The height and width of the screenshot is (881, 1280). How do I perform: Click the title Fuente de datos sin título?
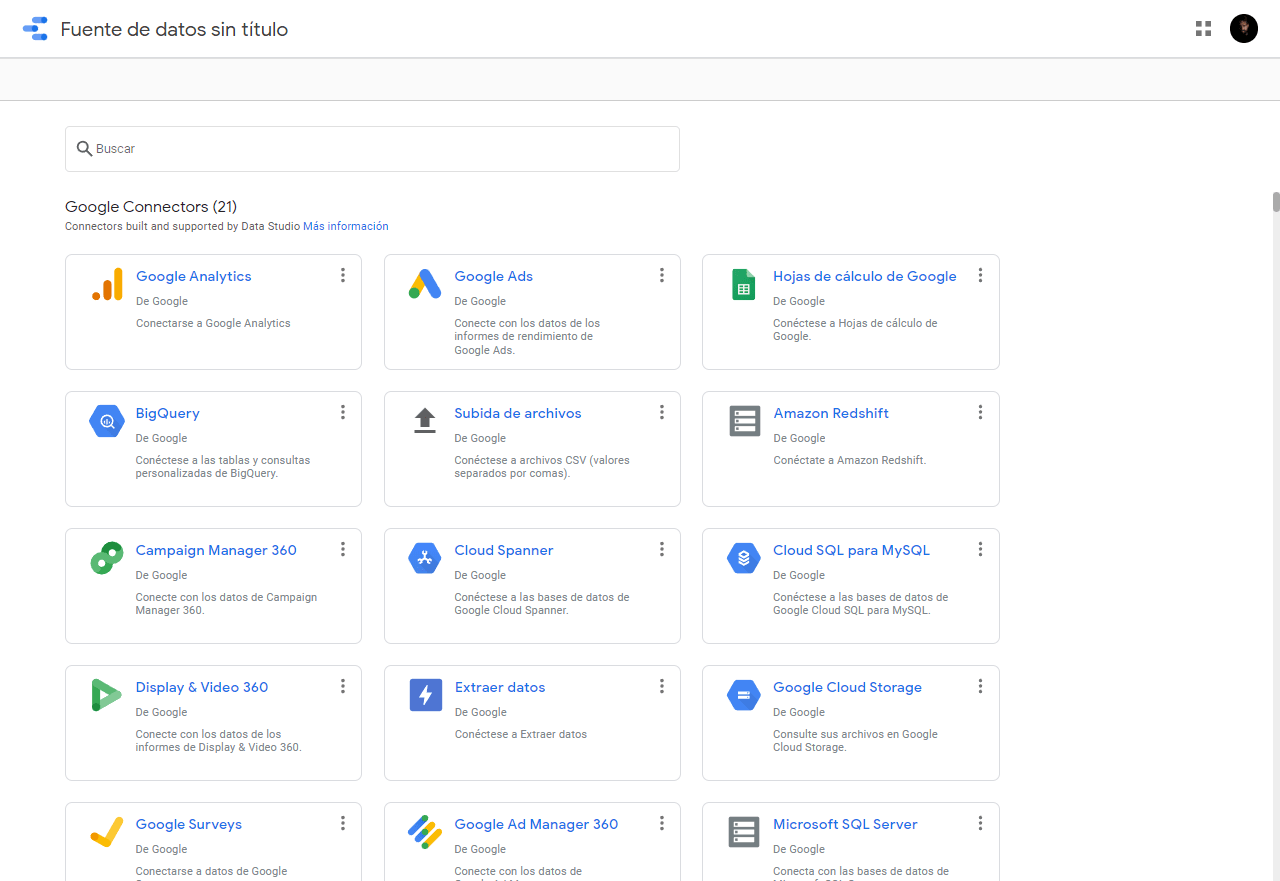click(174, 29)
